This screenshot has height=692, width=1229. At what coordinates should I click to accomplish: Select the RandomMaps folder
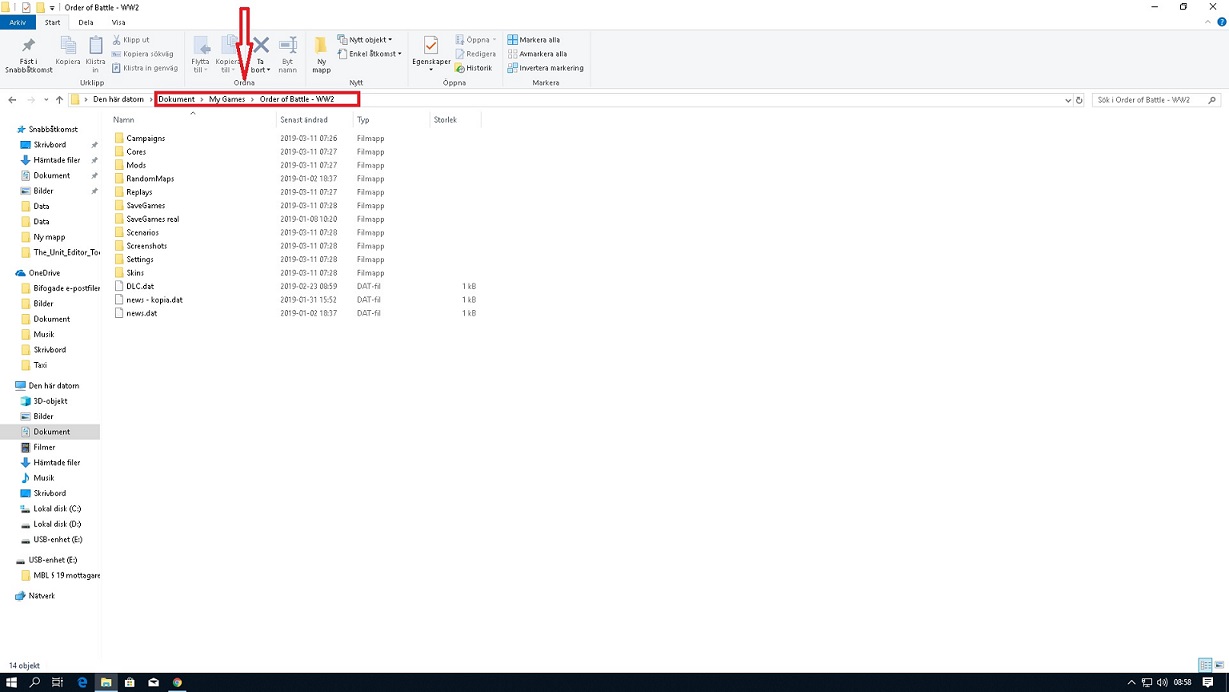150,179
